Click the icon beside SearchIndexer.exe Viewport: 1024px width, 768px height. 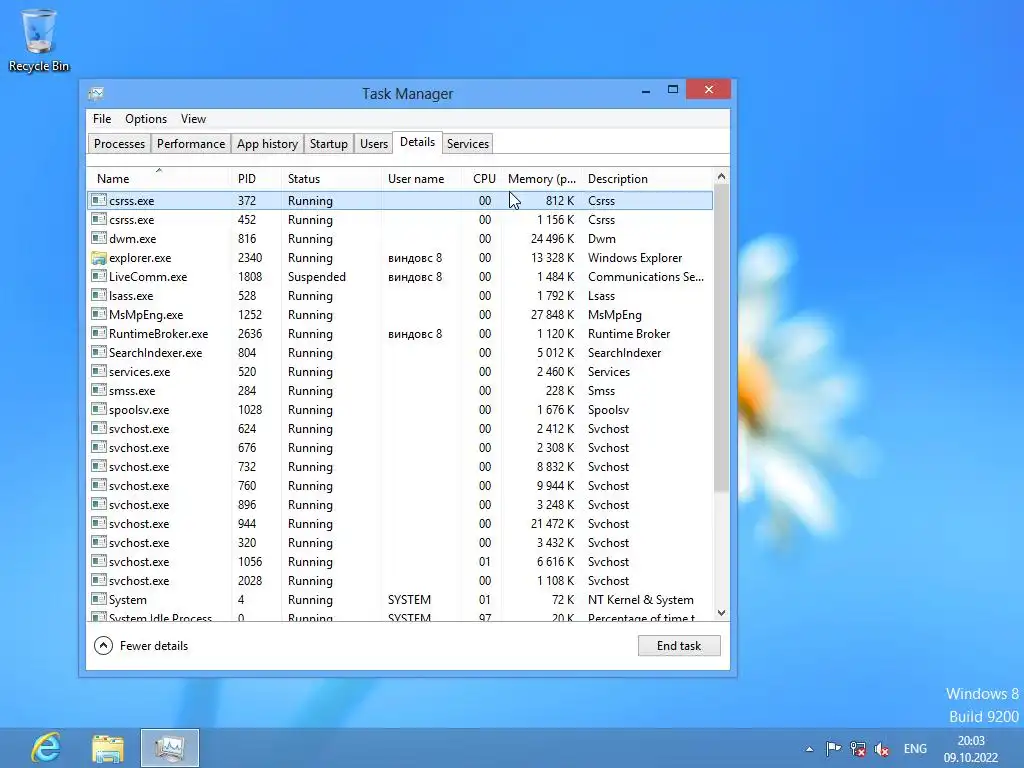point(99,352)
